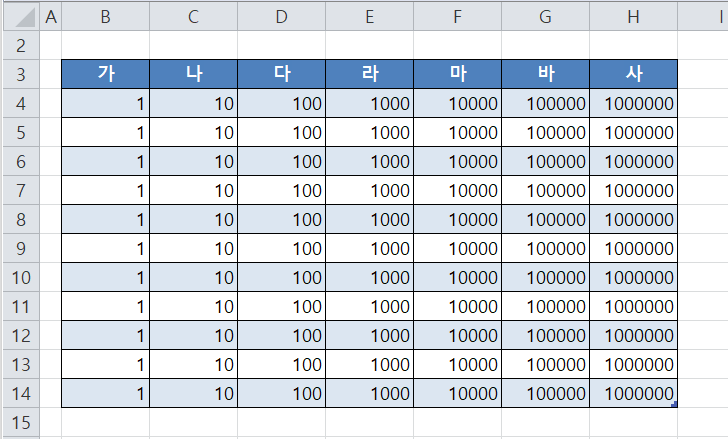Select row 5 header
Image resolution: width=728 pixels, height=439 pixels.
[21, 132]
